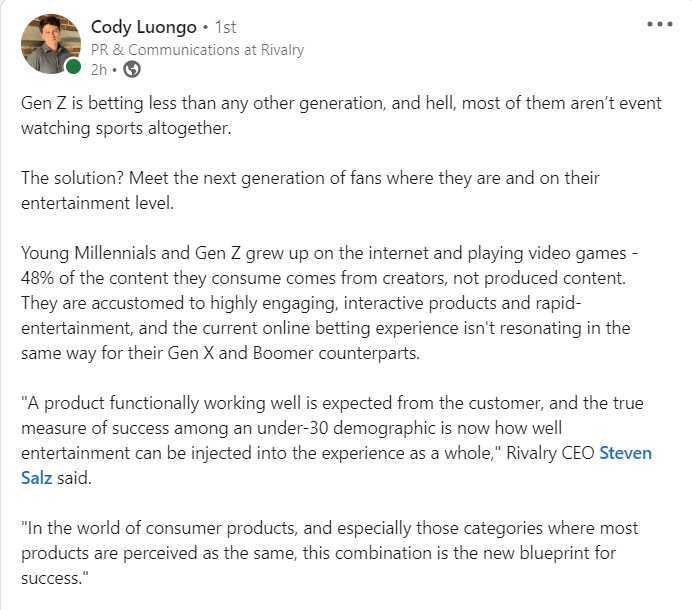Click the line starting with 'The solution?'
This screenshot has height=610, width=692.
310,178
